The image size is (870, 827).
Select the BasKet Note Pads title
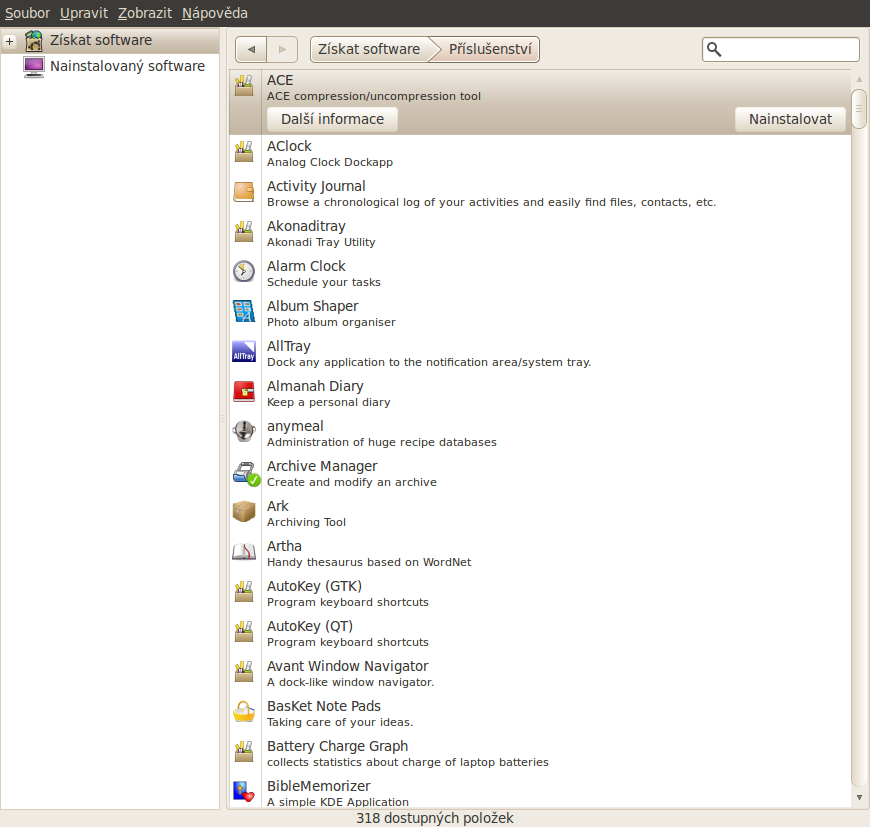coord(323,706)
